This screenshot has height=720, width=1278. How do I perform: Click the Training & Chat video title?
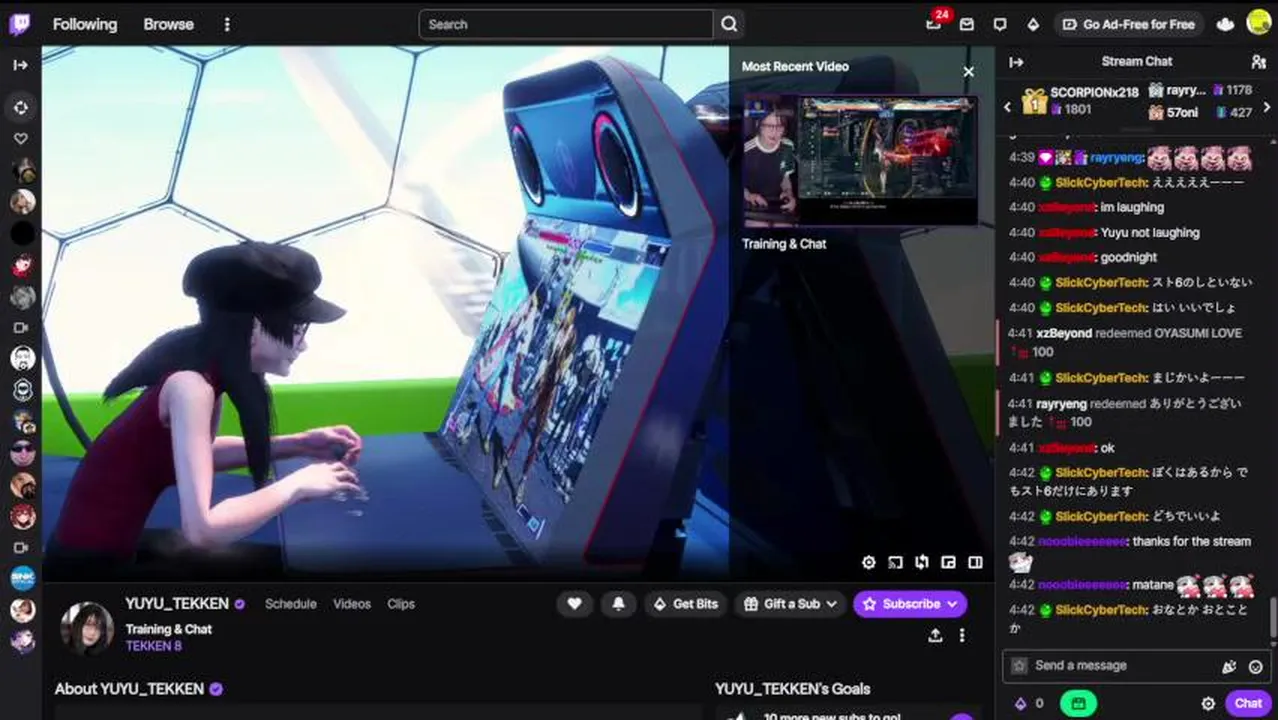[x=784, y=243]
